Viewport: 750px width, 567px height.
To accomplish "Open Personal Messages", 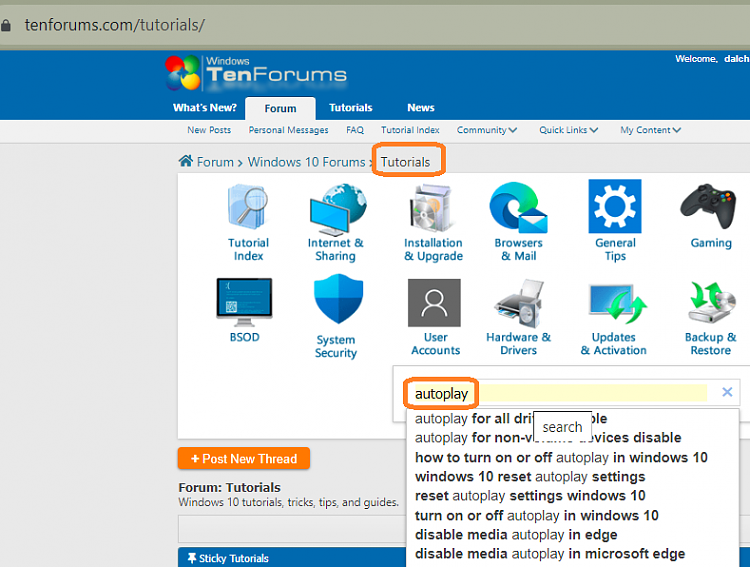I will click(288, 130).
